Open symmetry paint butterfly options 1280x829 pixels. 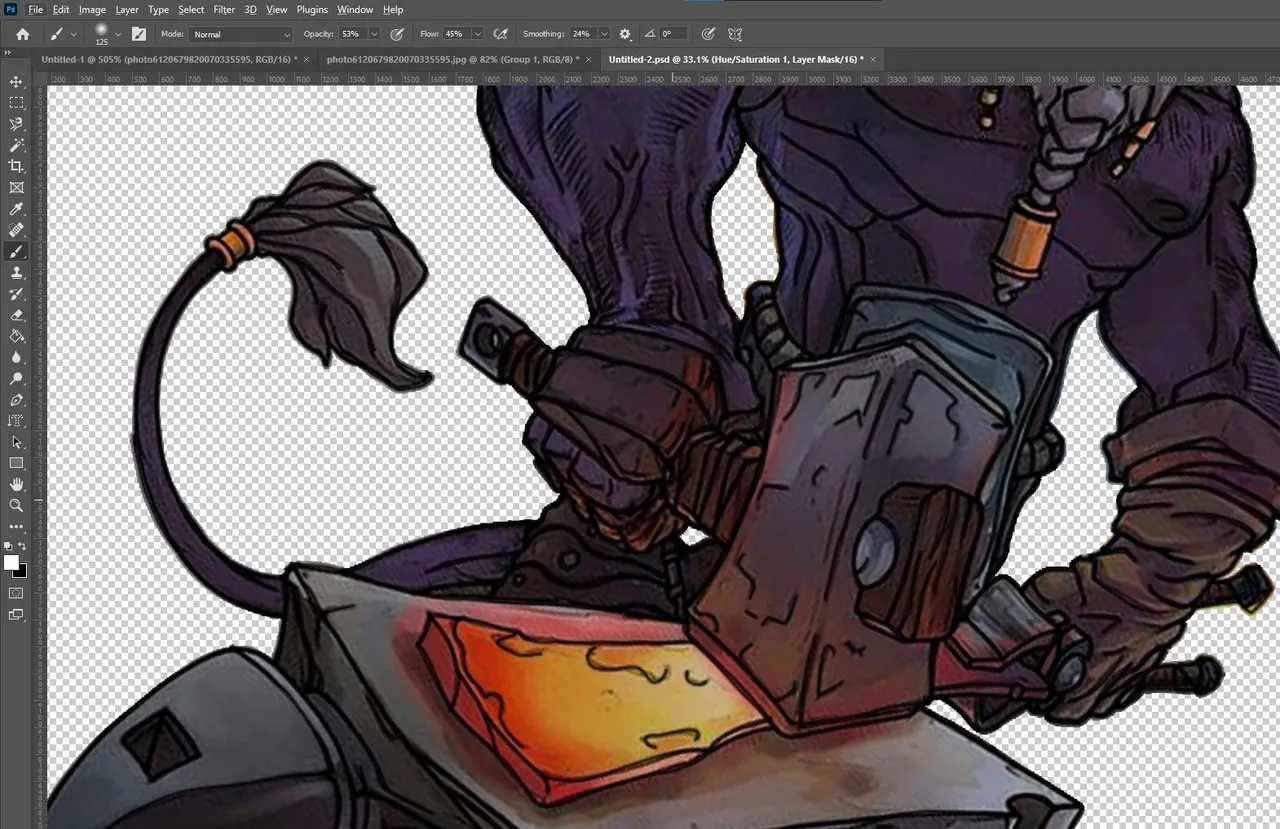tap(735, 34)
